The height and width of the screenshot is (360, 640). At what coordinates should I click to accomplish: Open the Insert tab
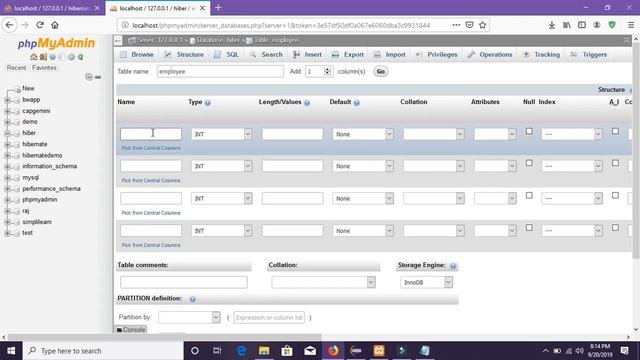307,55
